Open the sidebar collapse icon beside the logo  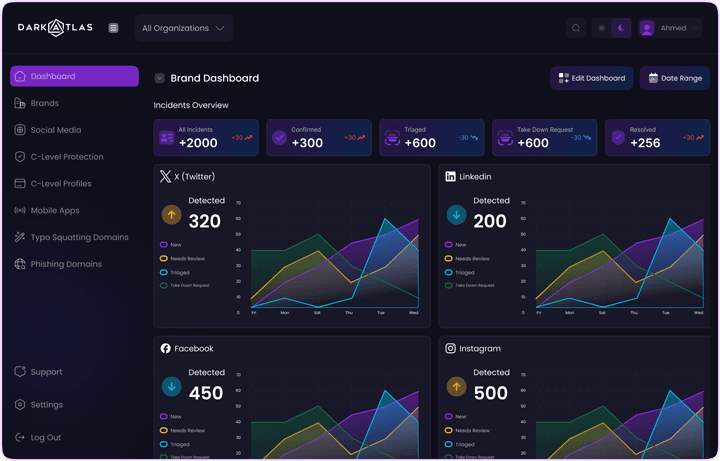[113, 28]
